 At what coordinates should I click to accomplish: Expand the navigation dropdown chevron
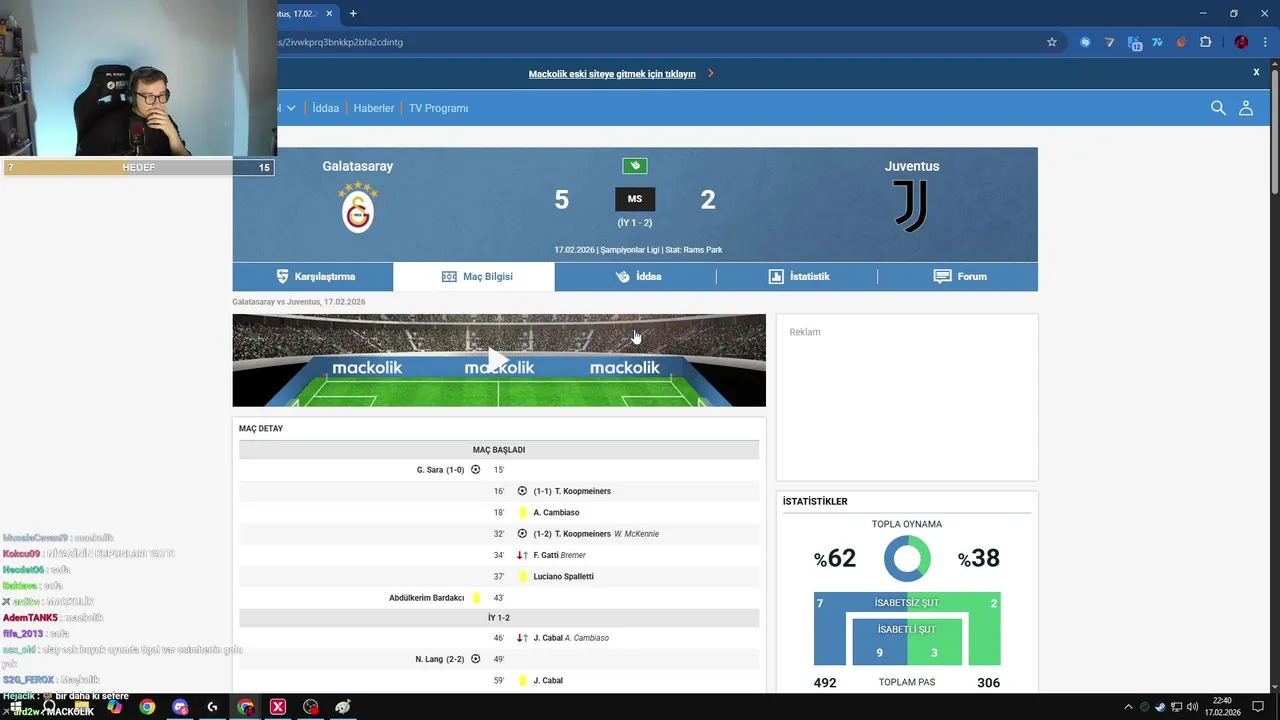[291, 108]
